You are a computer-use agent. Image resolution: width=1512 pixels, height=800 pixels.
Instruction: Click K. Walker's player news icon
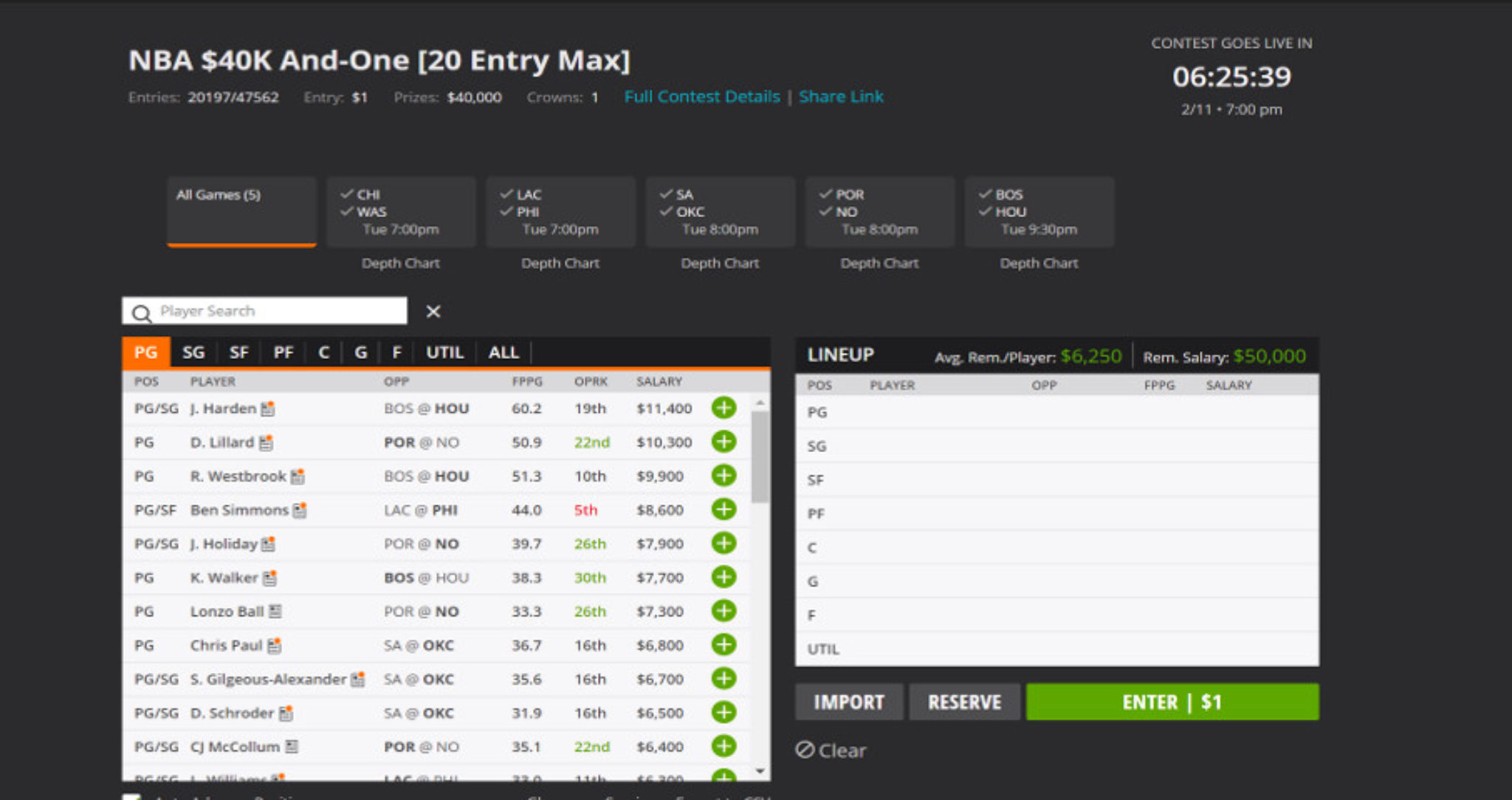point(269,577)
